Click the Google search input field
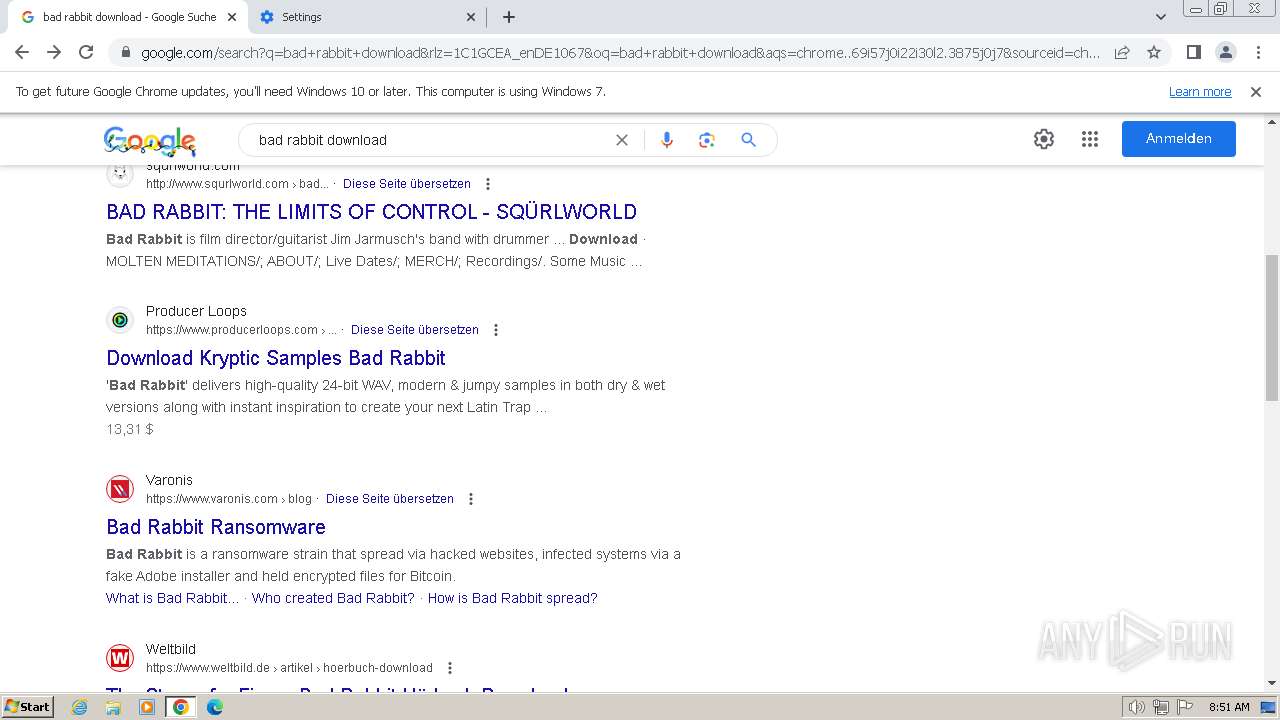Image resolution: width=1280 pixels, height=720 pixels. pyautogui.click(x=430, y=140)
